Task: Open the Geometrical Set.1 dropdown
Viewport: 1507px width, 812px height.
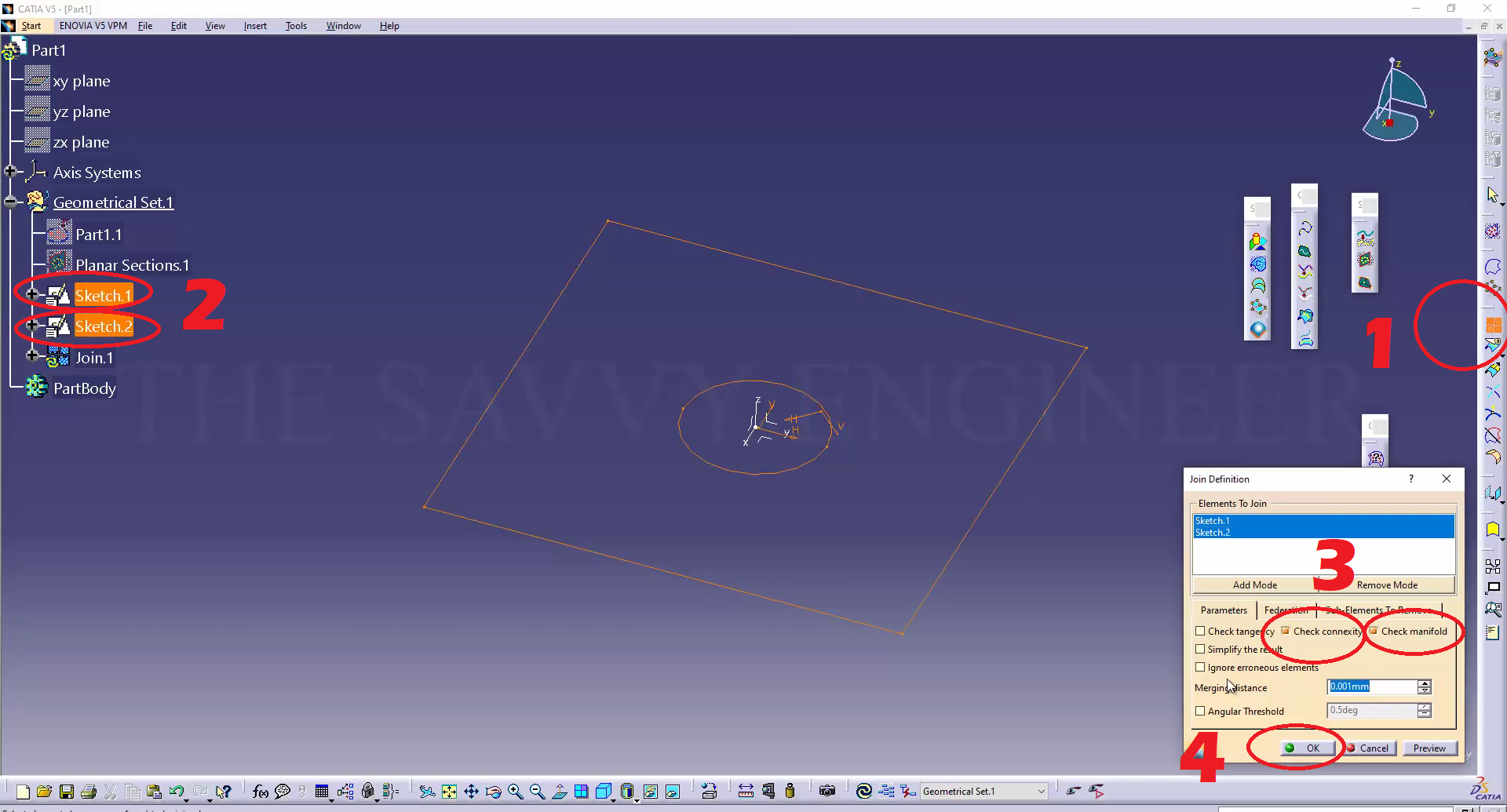Action: [x=1041, y=792]
